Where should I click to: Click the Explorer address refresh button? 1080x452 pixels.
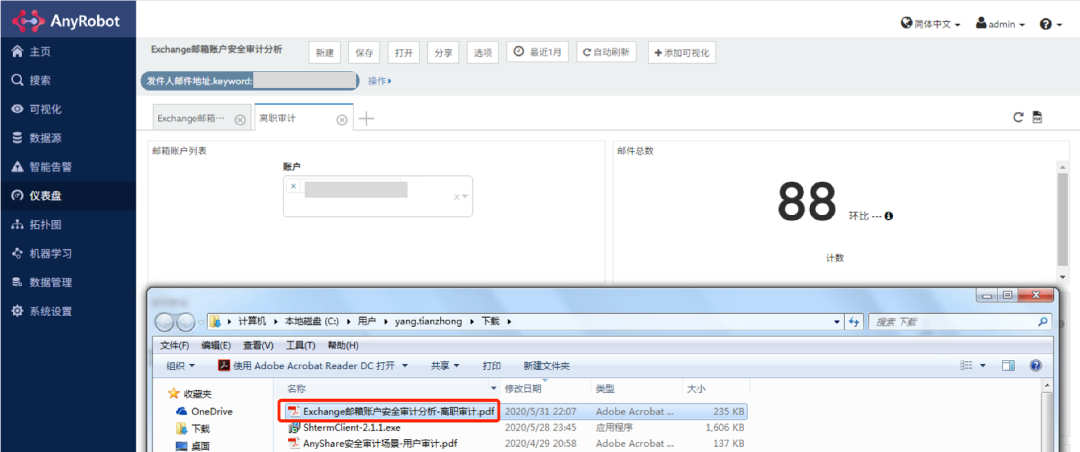tap(854, 321)
